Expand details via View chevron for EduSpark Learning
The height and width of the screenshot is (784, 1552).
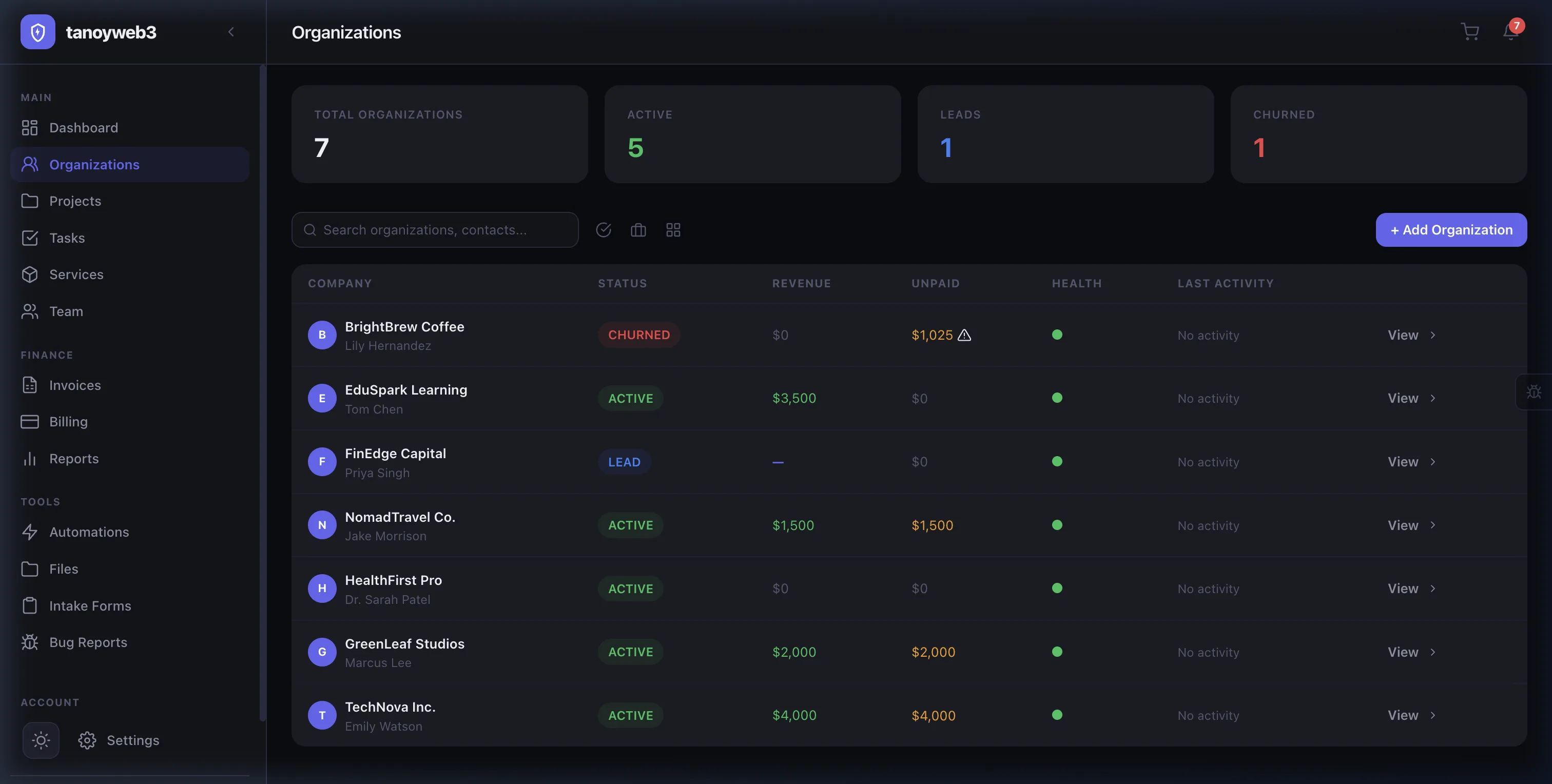pyautogui.click(x=1433, y=398)
